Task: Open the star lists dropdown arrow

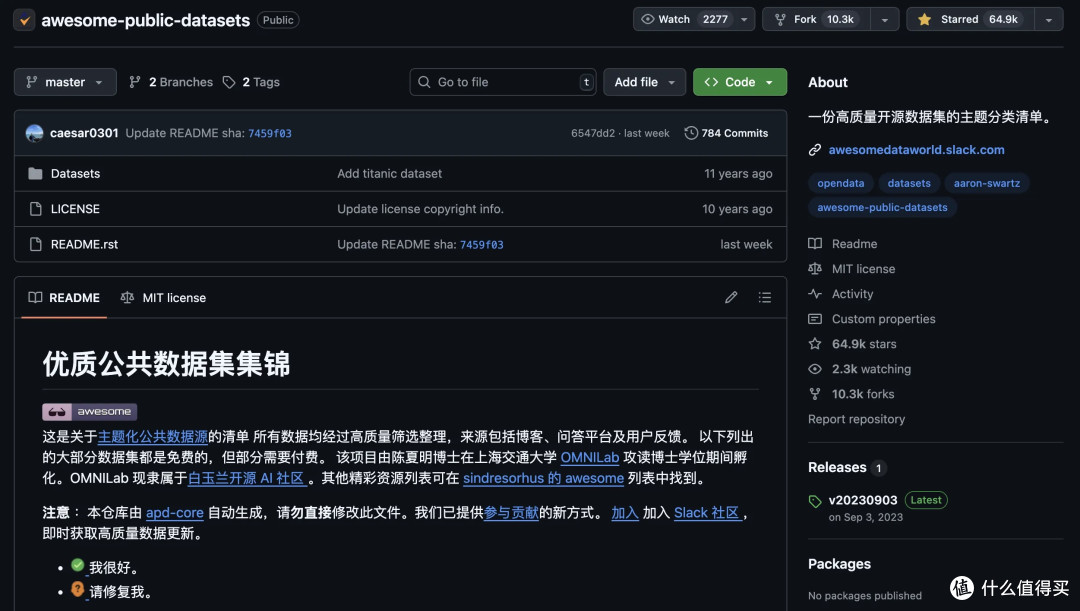Action: 1048,19
